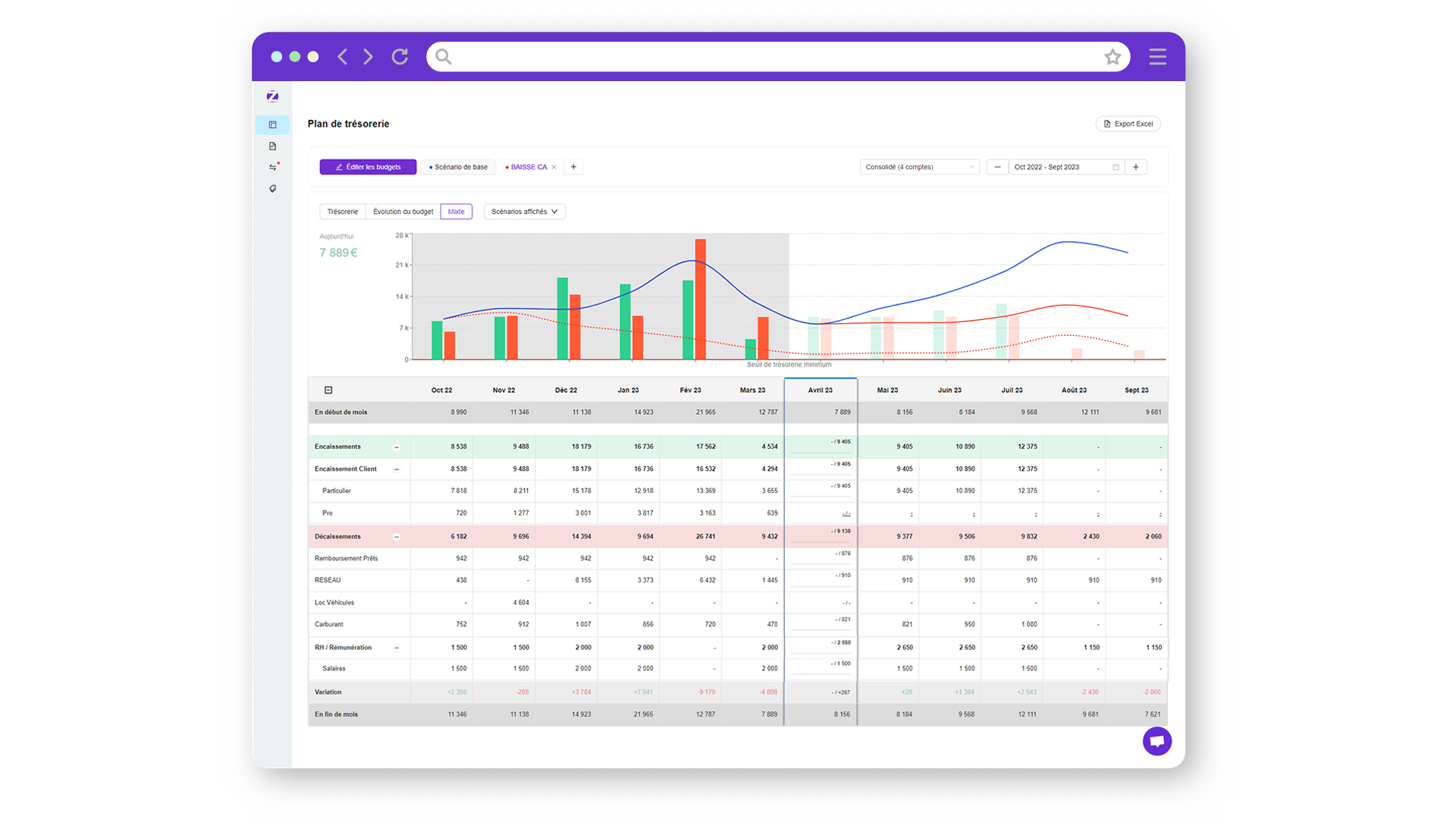Open the transactions sync icon with red notification
The height and width of the screenshot is (819, 1456).
coord(273,168)
